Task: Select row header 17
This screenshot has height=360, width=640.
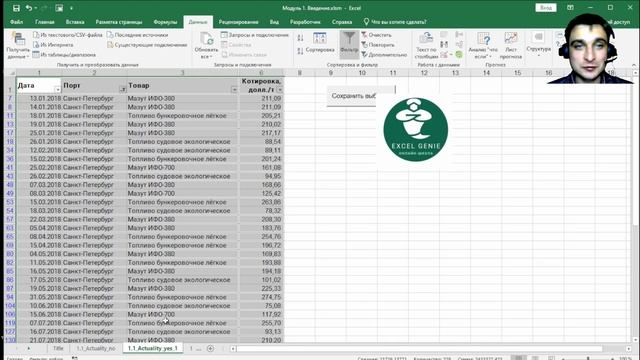Action: tap(10, 133)
